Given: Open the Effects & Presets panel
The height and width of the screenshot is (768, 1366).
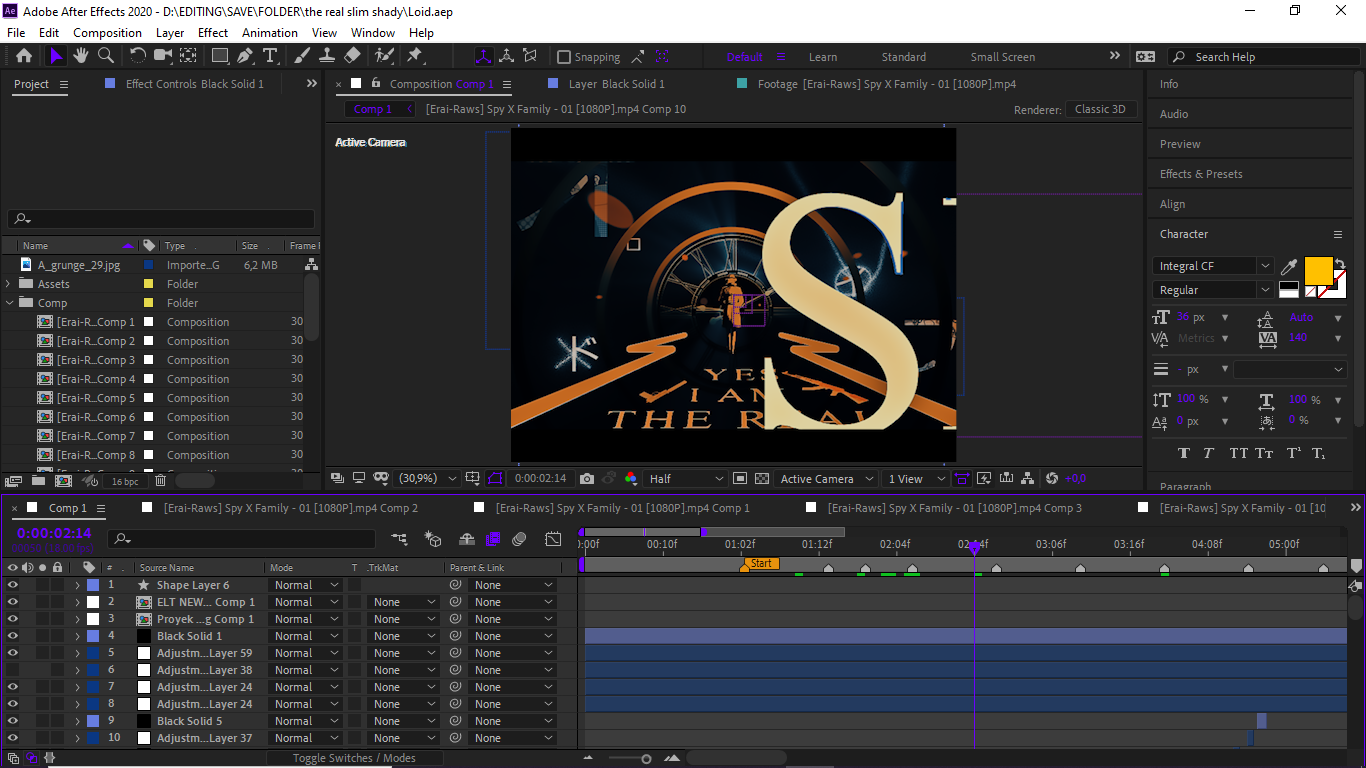Looking at the screenshot, I should click(x=1201, y=174).
